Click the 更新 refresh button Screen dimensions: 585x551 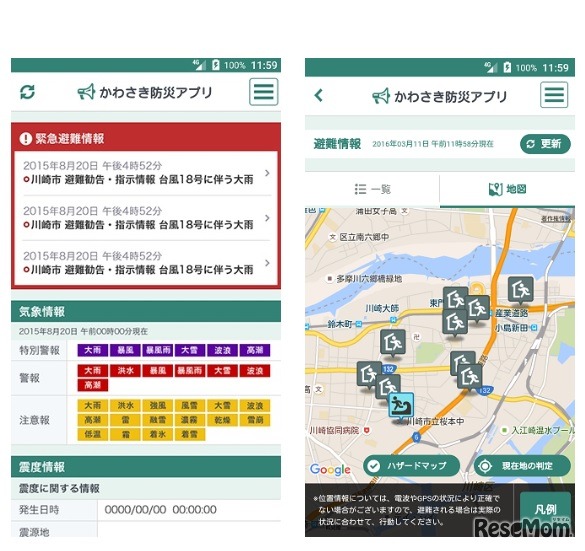[545, 144]
